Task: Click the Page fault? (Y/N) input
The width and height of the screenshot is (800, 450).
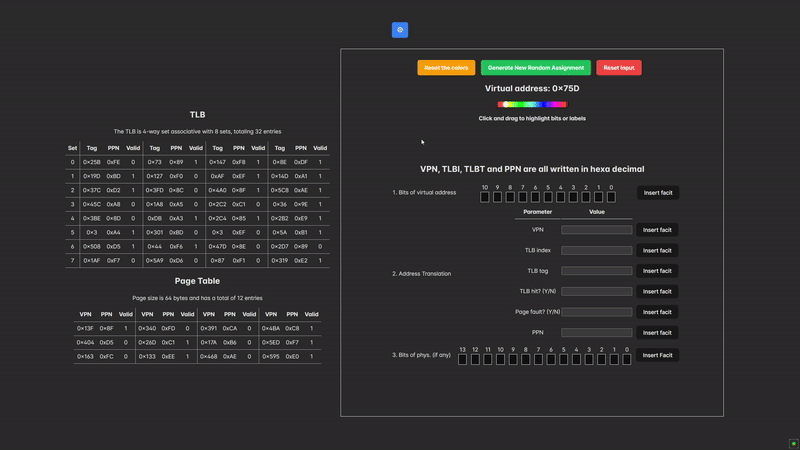Action: (596, 312)
